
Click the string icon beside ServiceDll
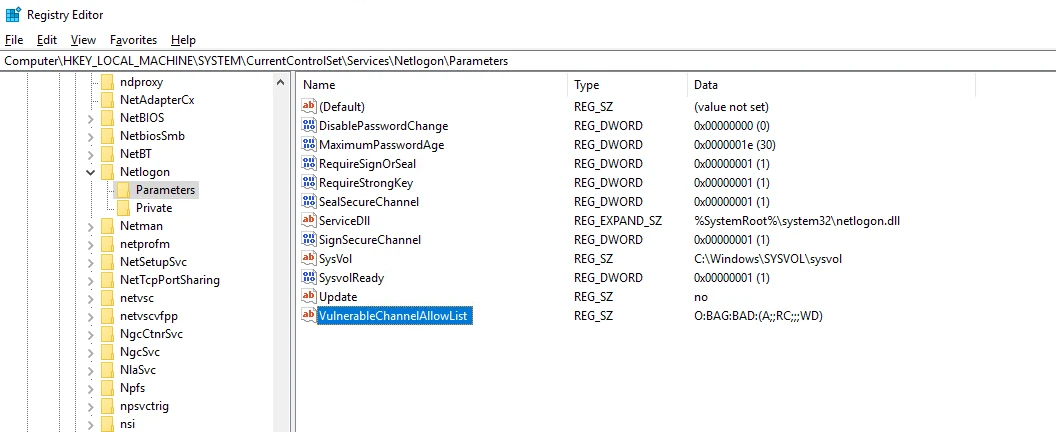coord(308,220)
